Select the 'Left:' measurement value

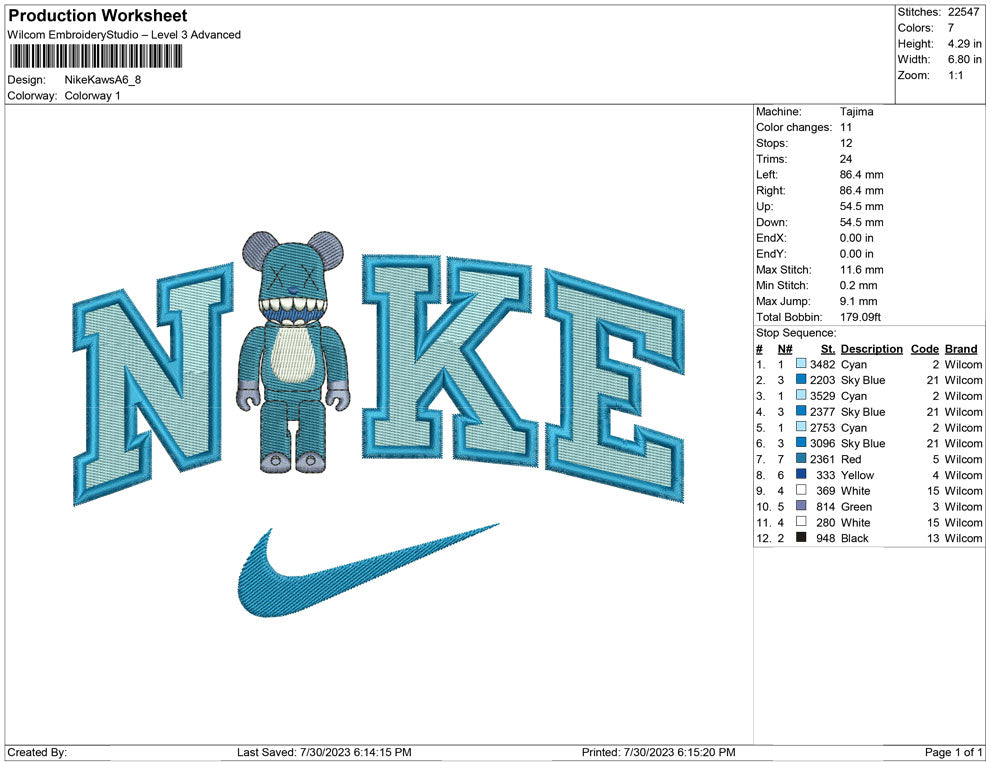(x=862, y=175)
